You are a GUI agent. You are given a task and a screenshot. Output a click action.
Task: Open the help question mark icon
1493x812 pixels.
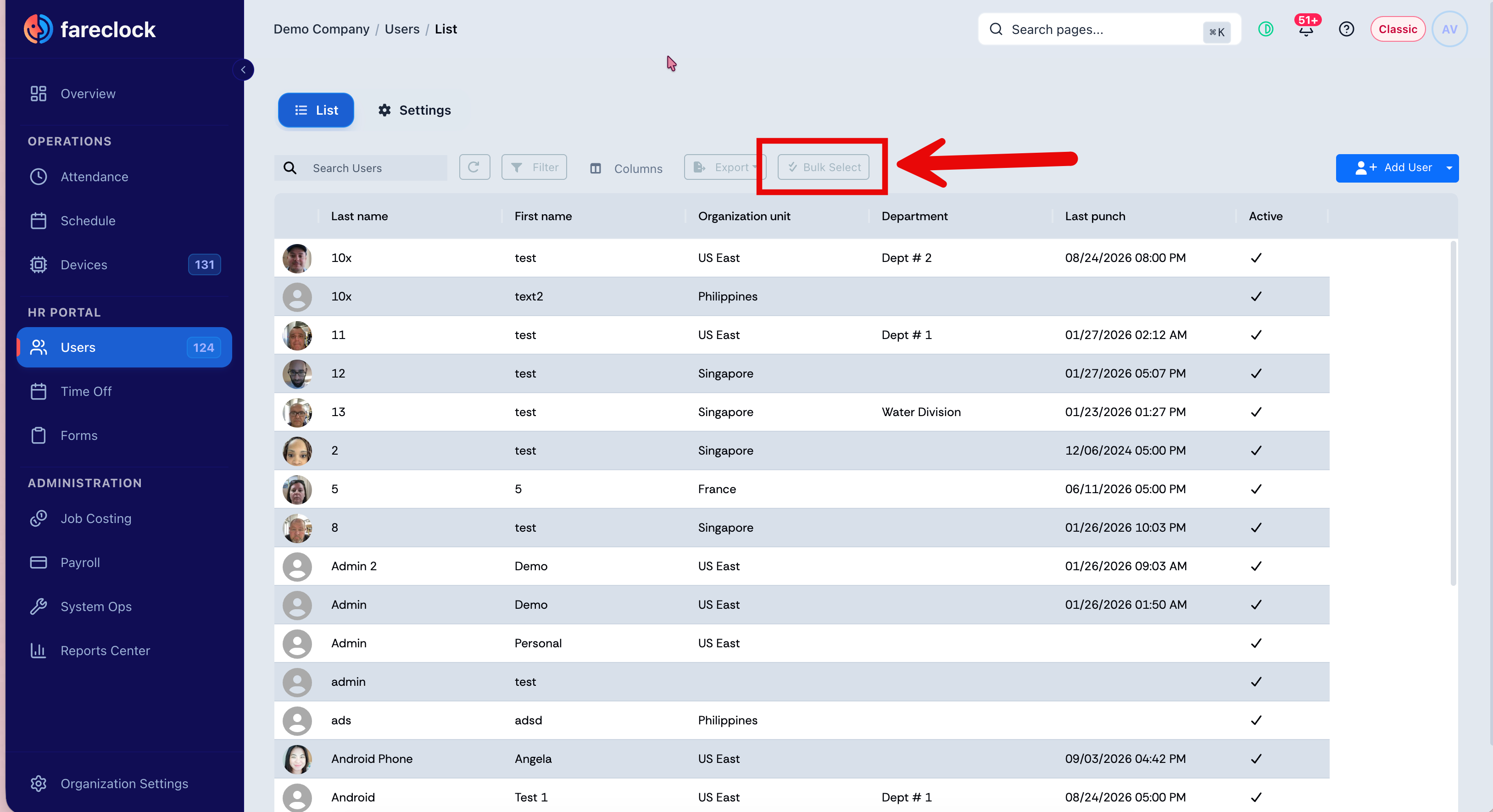point(1346,29)
